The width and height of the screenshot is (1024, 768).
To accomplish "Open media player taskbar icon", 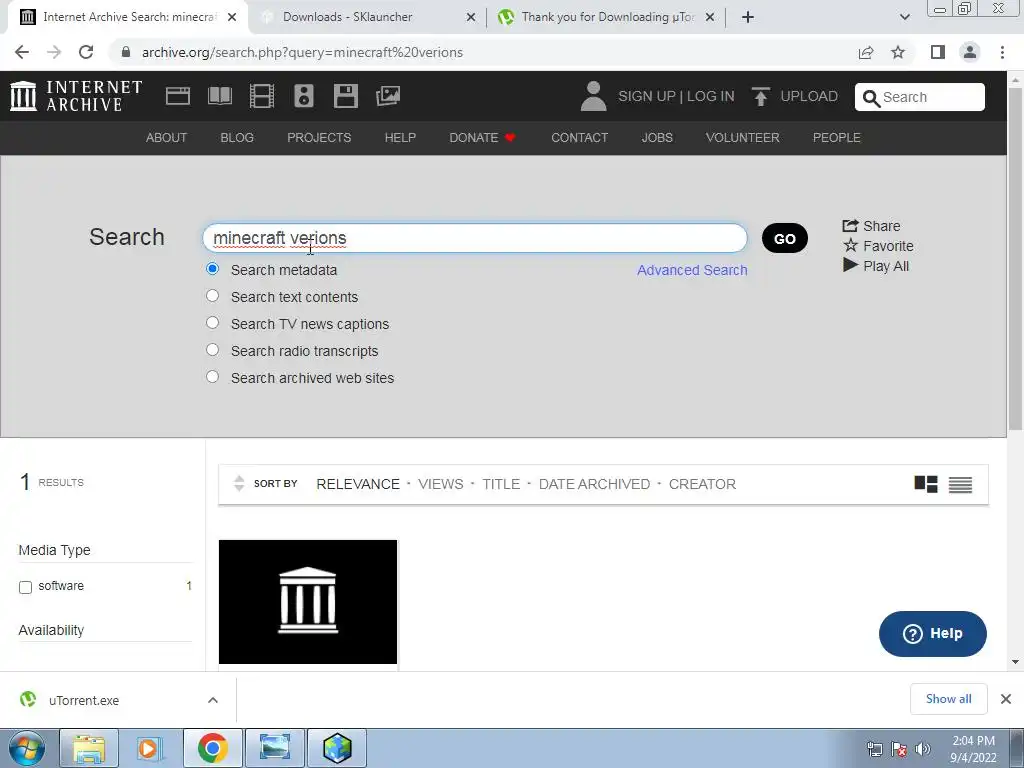I will 150,748.
